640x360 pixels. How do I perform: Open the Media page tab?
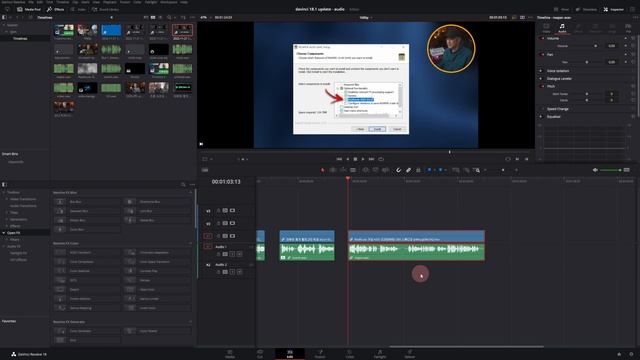click(230, 353)
